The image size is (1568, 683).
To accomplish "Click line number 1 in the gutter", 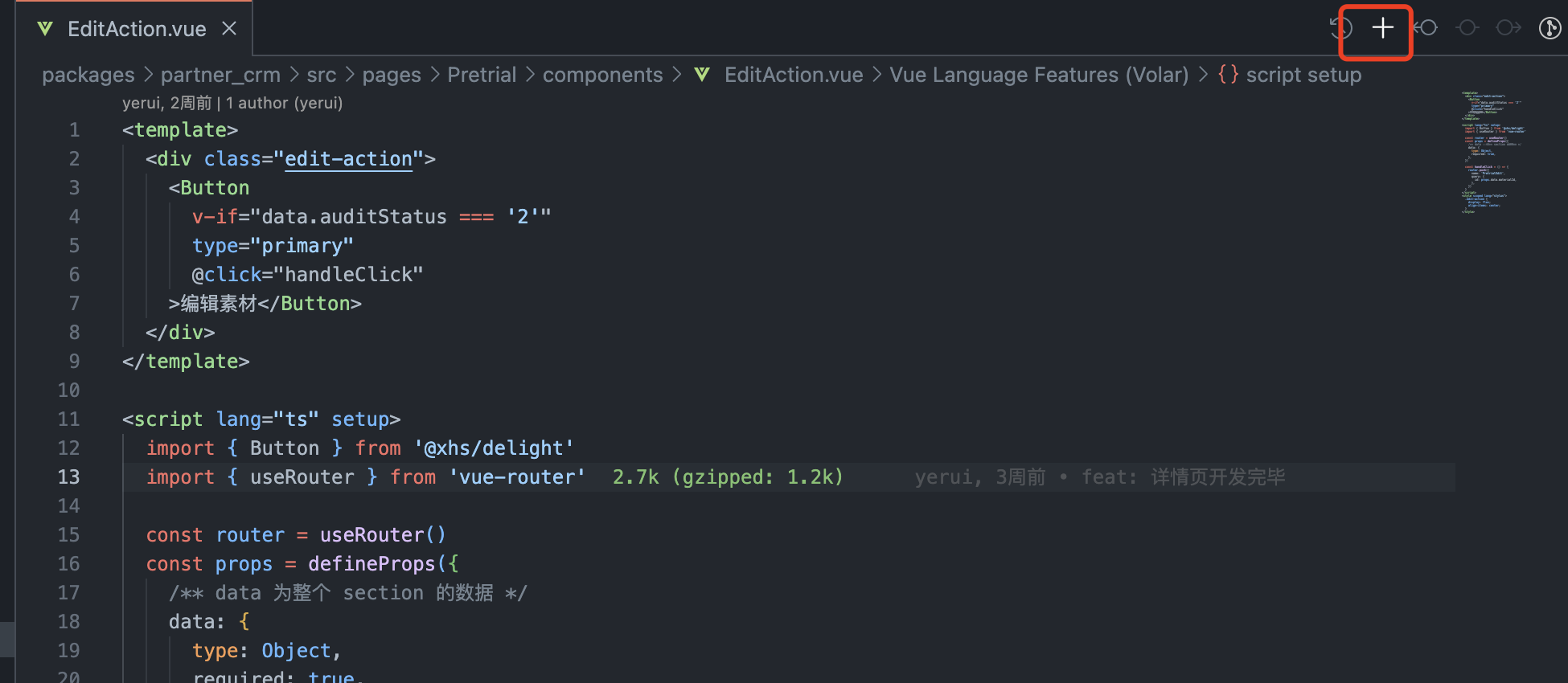I will click(x=74, y=130).
